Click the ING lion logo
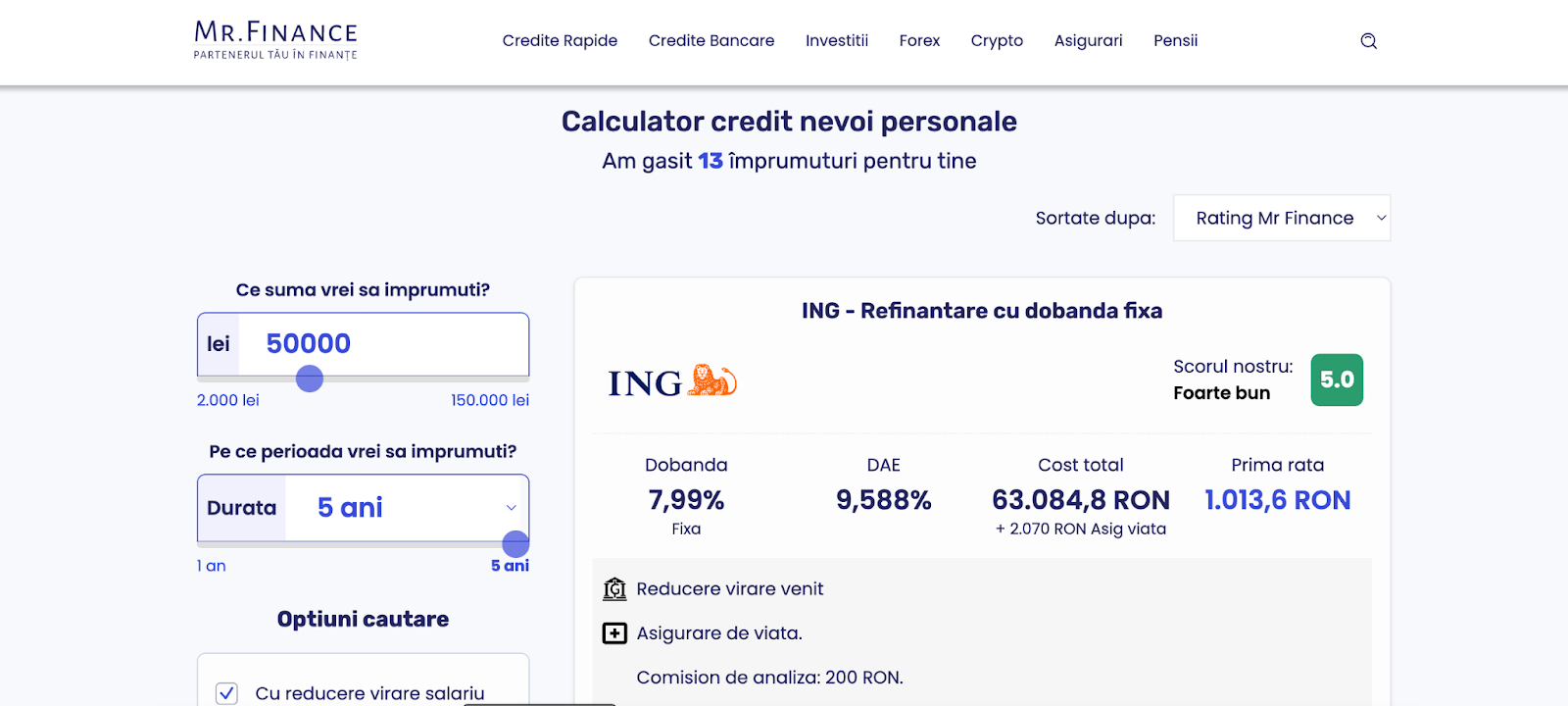Image resolution: width=1568 pixels, height=706 pixels. click(x=672, y=381)
